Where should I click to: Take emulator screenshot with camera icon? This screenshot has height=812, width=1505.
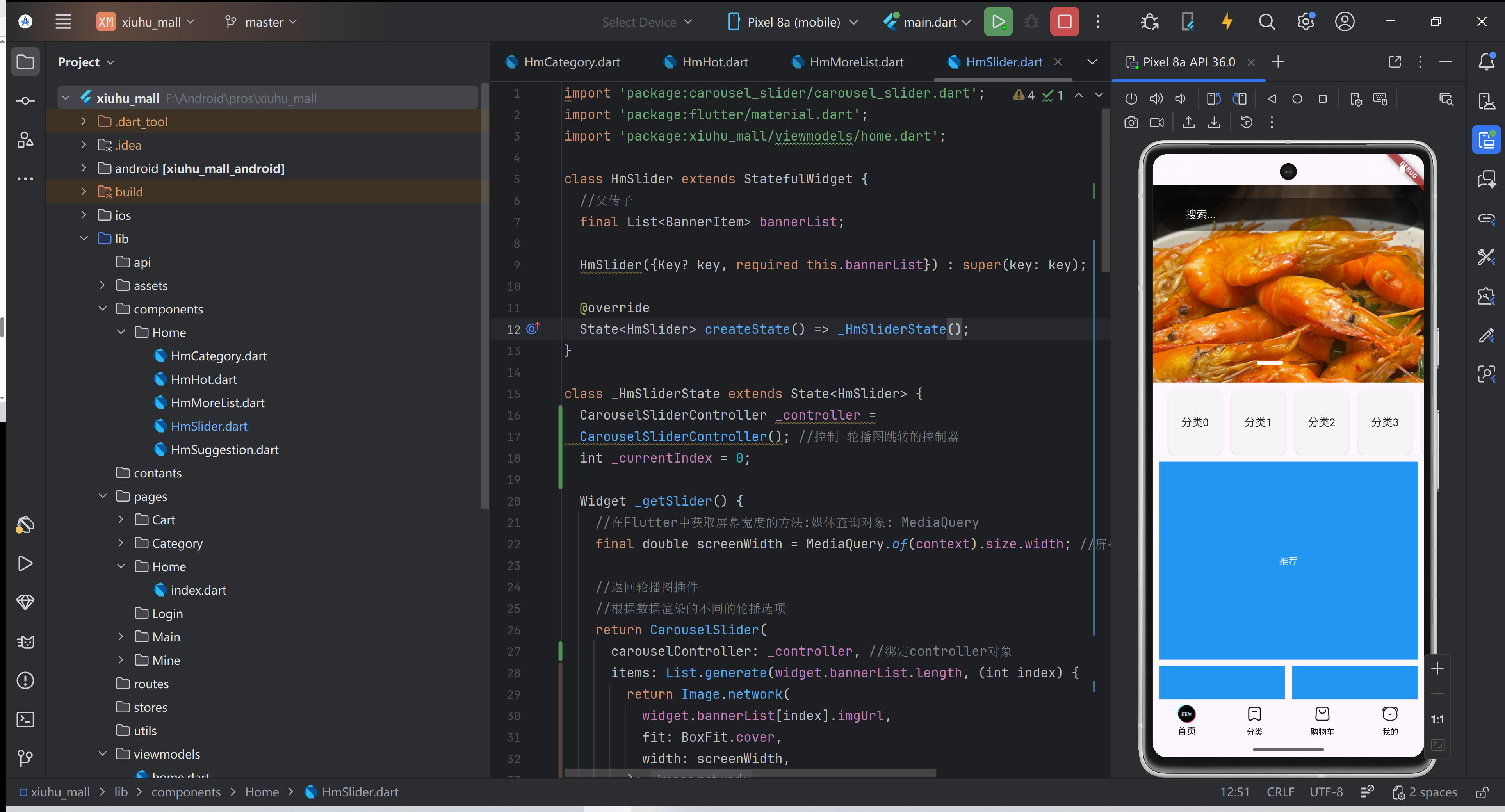click(x=1131, y=123)
